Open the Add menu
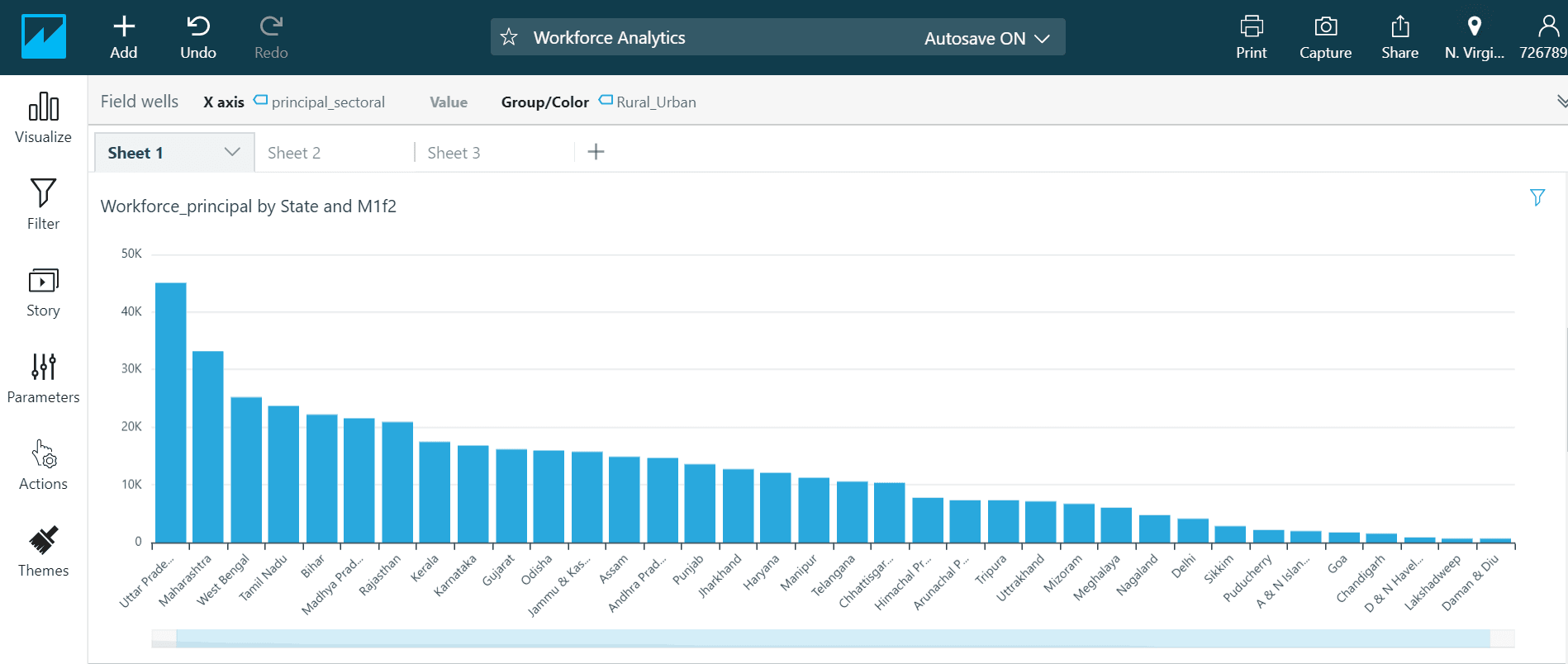 pyautogui.click(x=124, y=38)
